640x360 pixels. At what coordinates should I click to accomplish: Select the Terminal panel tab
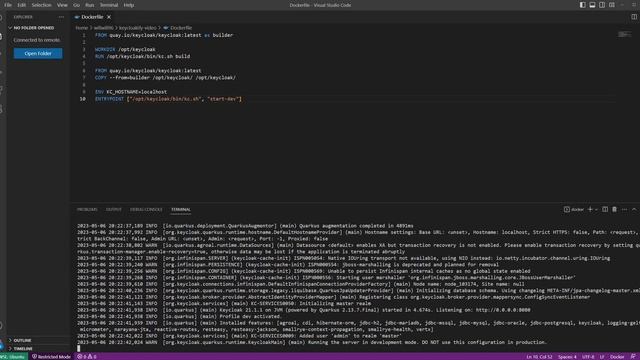coord(181,209)
